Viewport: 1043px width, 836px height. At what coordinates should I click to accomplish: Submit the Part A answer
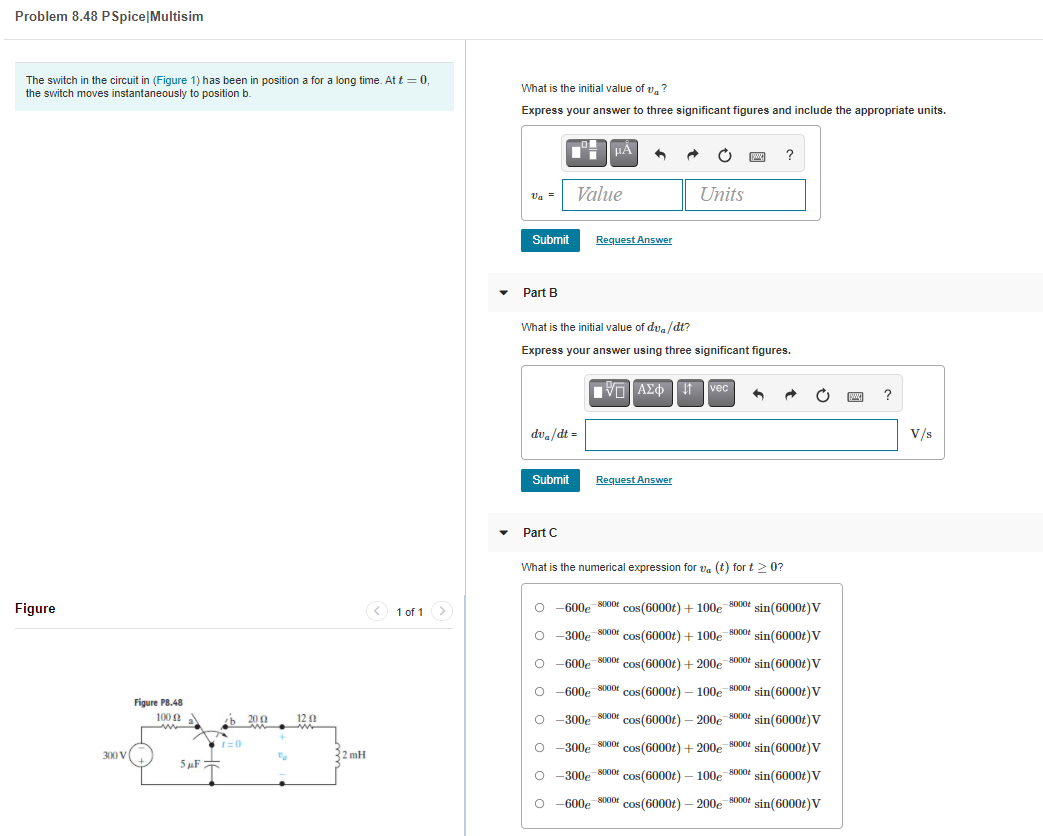click(x=550, y=240)
